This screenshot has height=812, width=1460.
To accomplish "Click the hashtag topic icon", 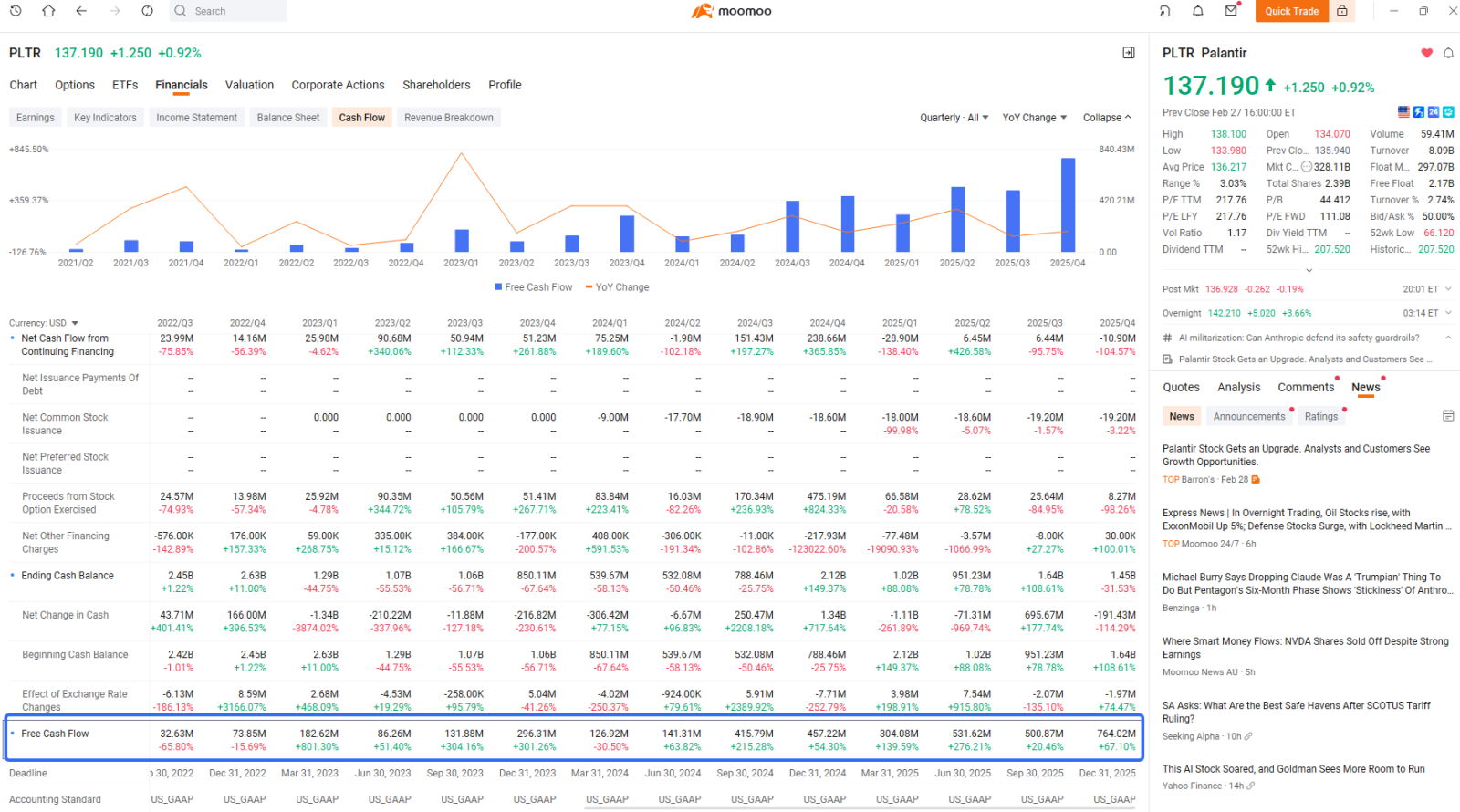I will (x=1168, y=338).
